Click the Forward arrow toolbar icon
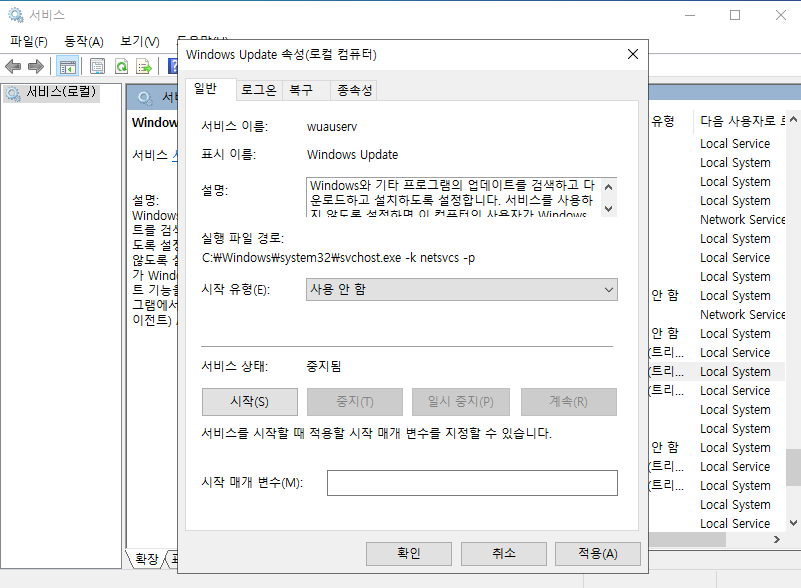The height and width of the screenshot is (588, 801). coord(36,66)
